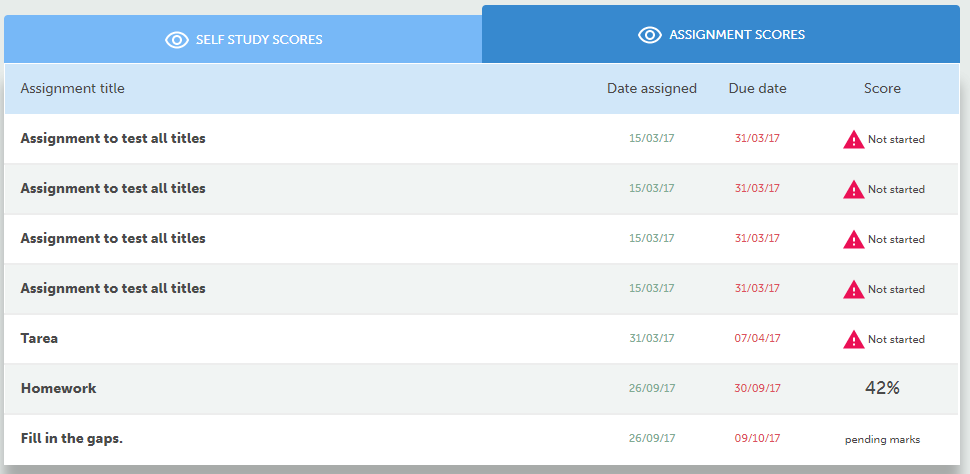Click the 'Due date' column header

tap(757, 88)
